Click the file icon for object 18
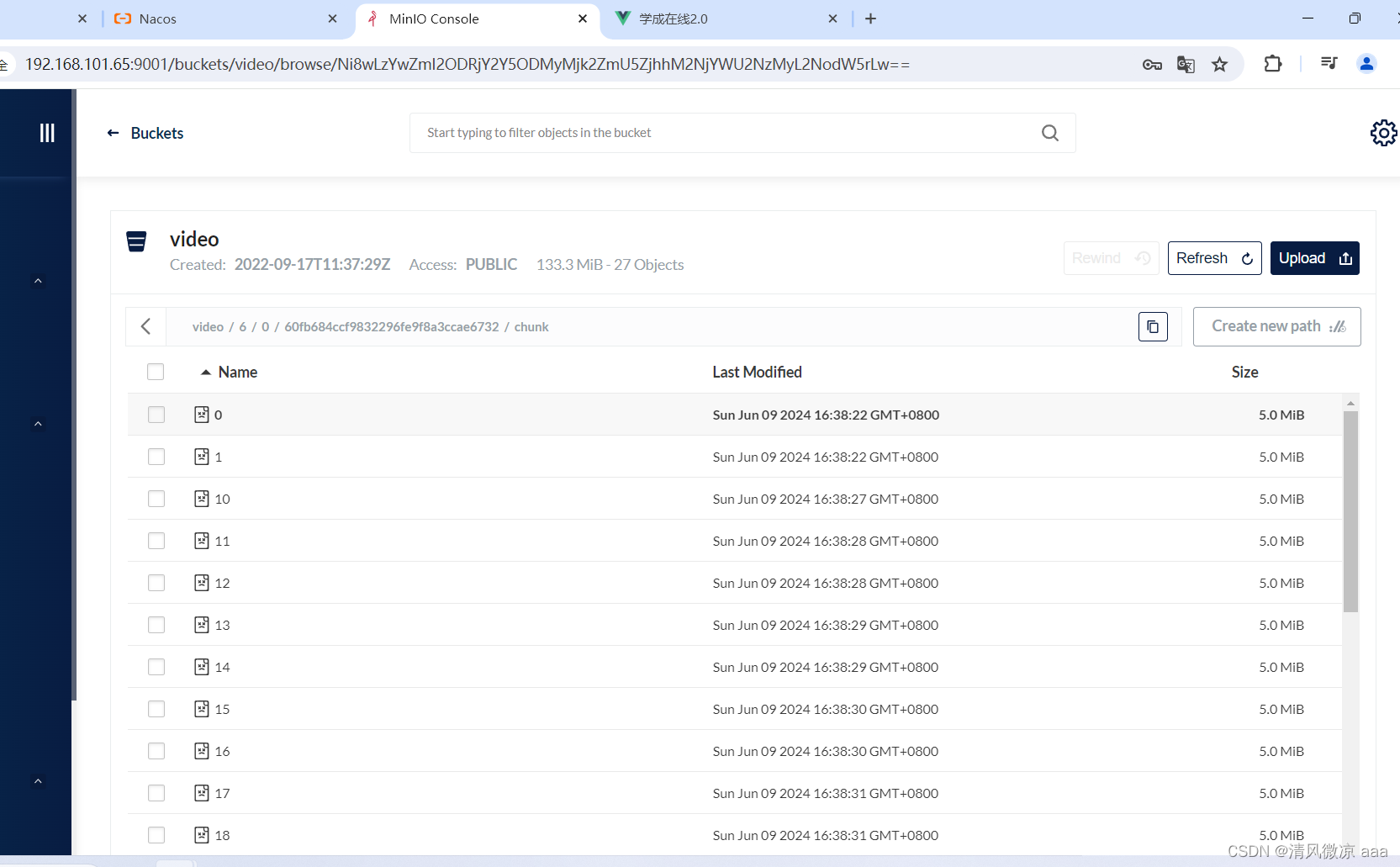 (202, 835)
